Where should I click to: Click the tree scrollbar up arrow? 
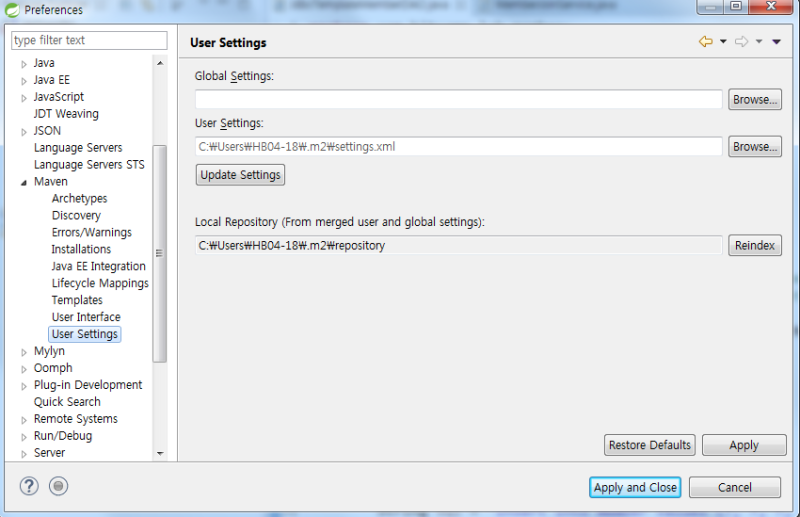pos(160,63)
